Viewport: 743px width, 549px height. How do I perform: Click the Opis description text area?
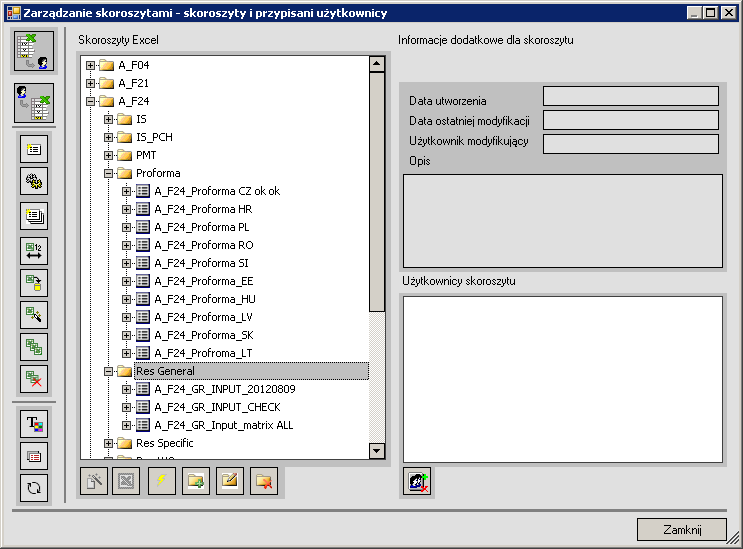563,221
